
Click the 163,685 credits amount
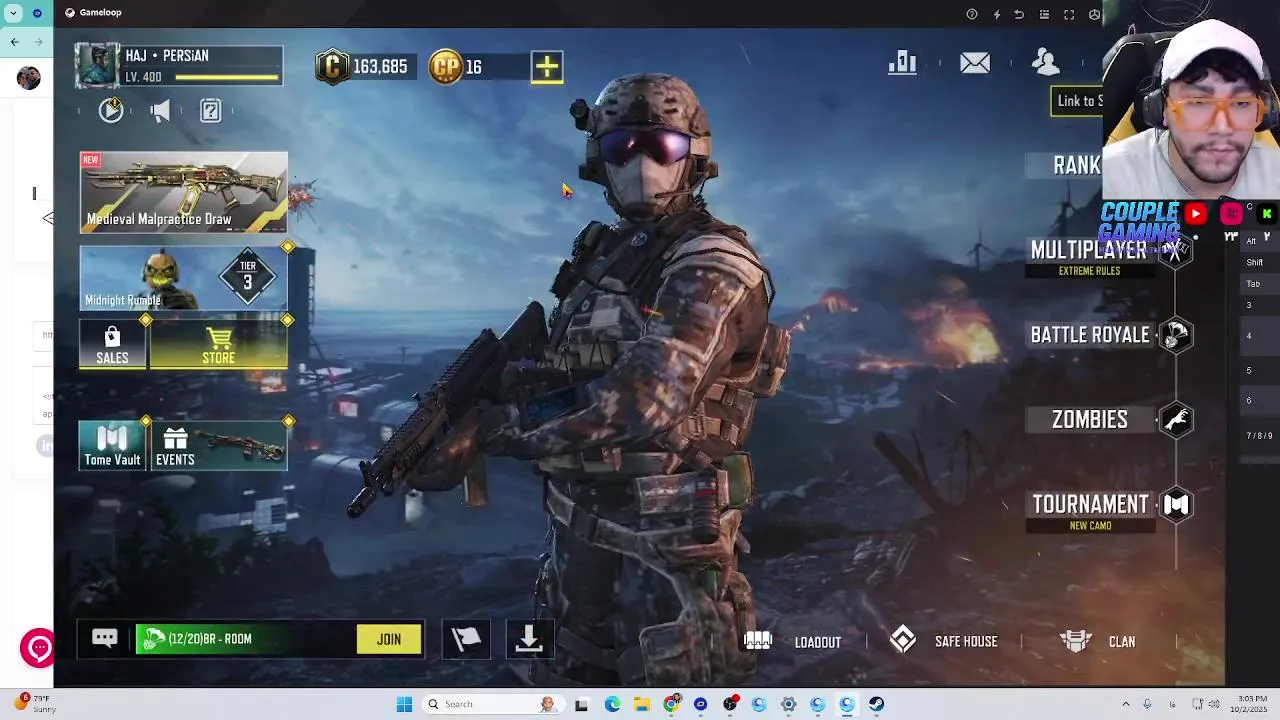tap(380, 67)
